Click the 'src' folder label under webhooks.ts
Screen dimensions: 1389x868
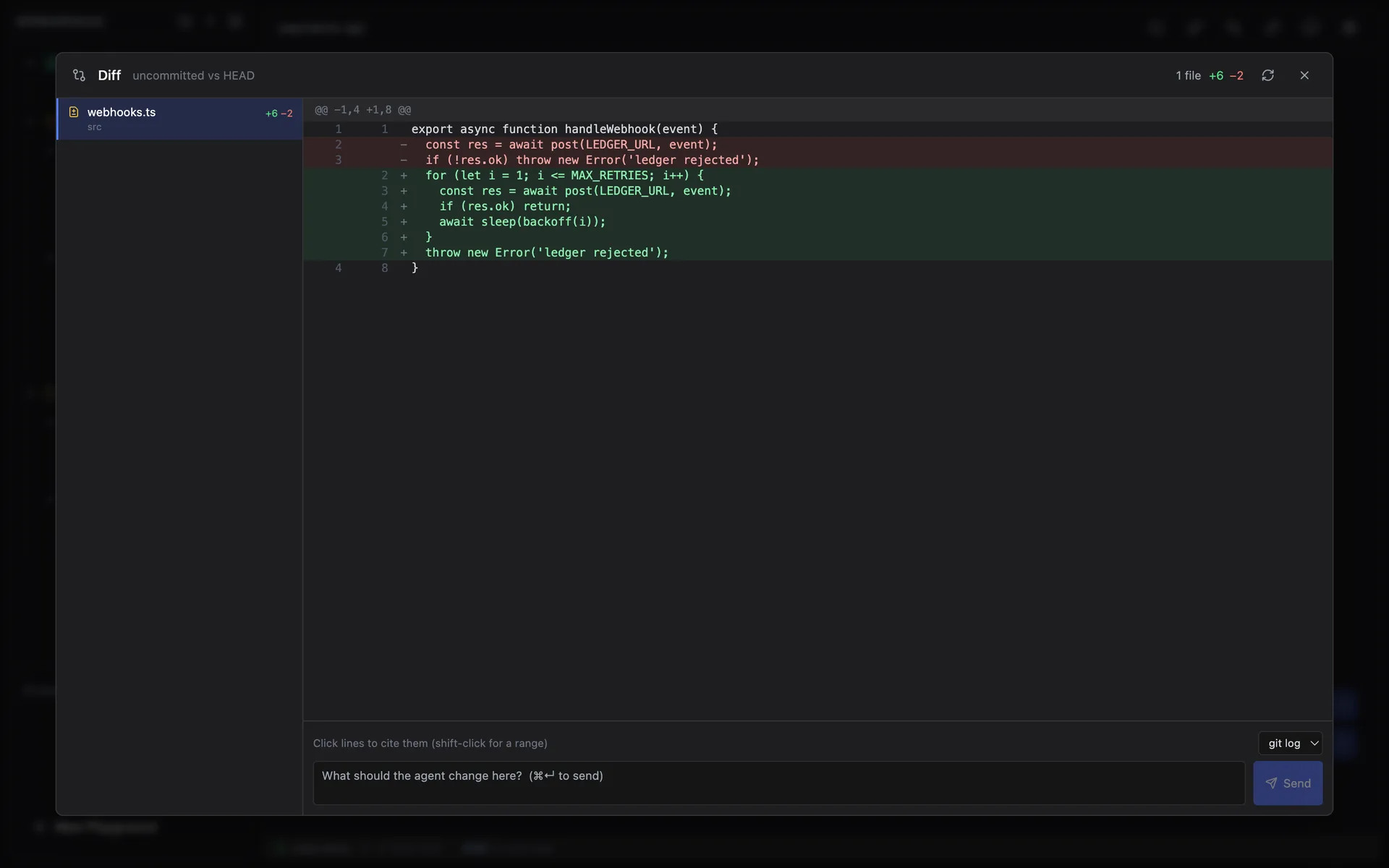point(94,127)
